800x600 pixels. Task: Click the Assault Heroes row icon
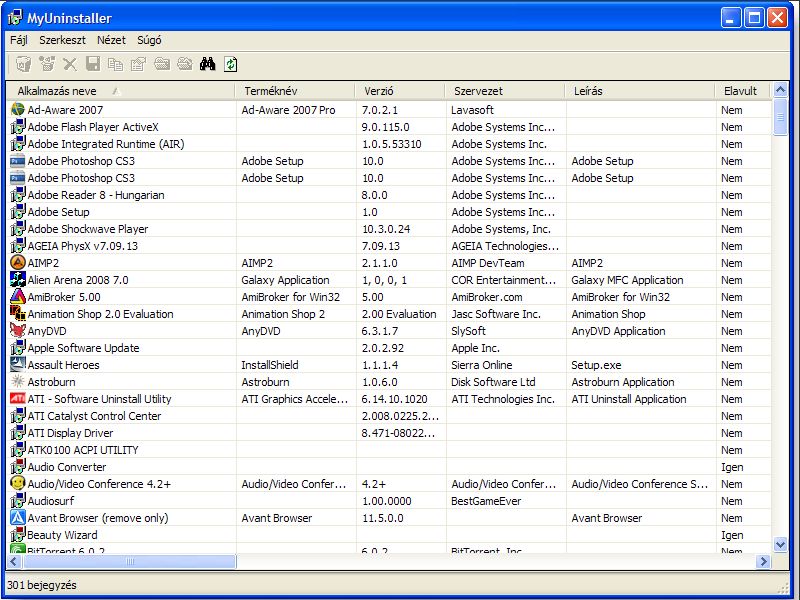[18, 364]
